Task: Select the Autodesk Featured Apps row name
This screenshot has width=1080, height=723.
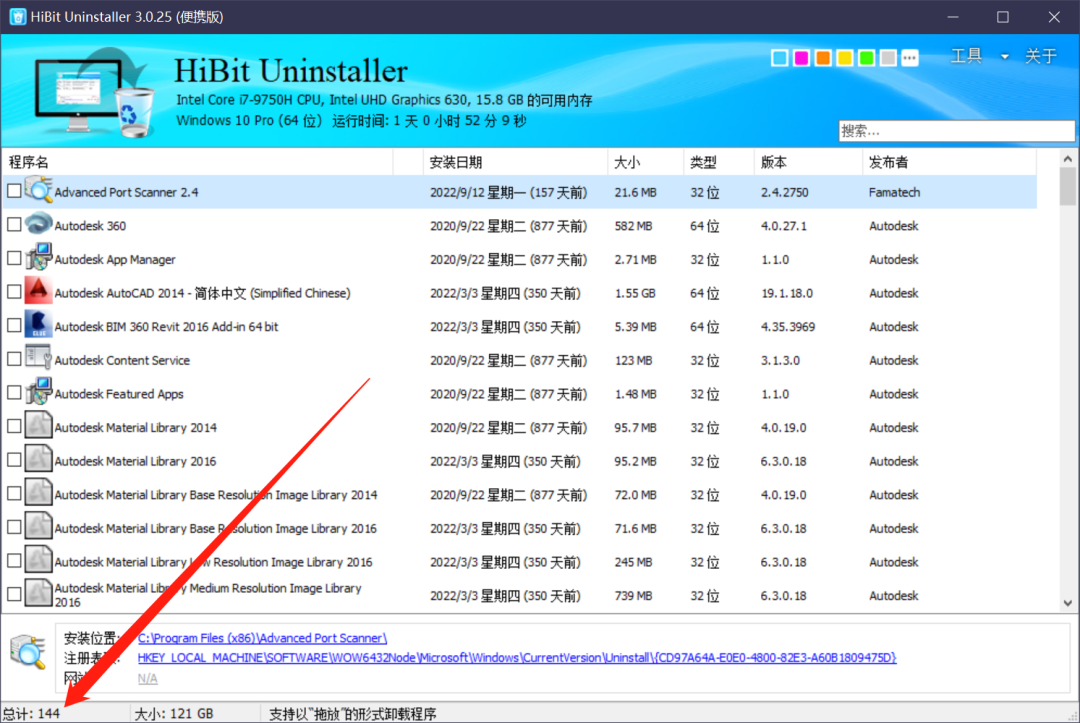Action: (118, 394)
